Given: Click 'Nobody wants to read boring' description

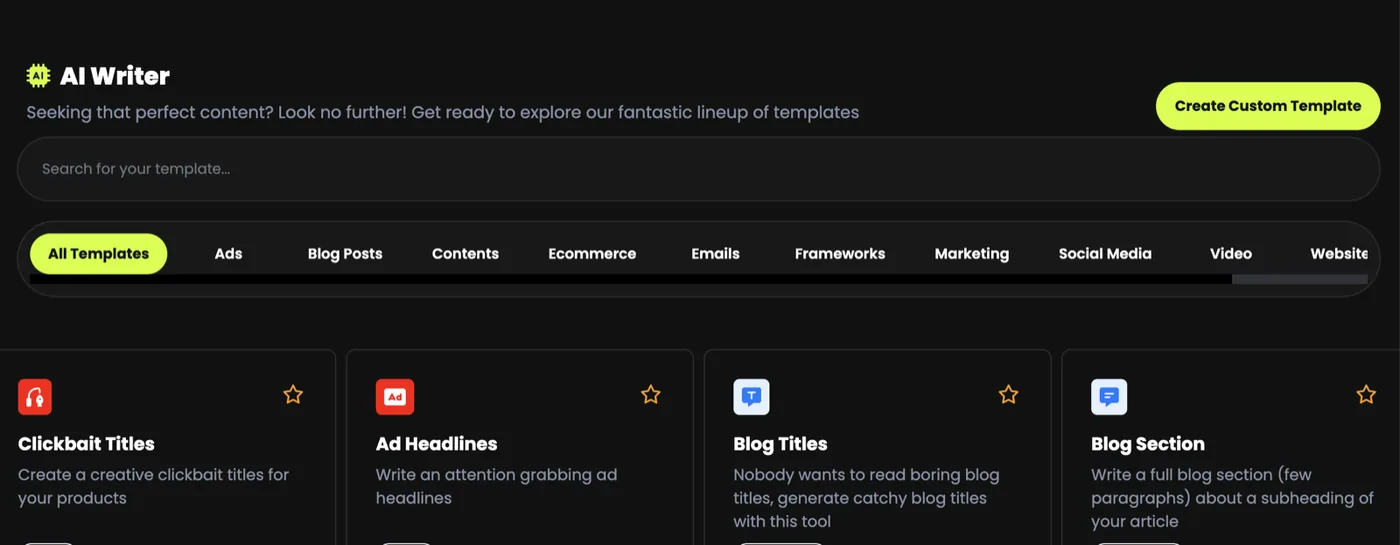Looking at the screenshot, I should click(x=866, y=498).
